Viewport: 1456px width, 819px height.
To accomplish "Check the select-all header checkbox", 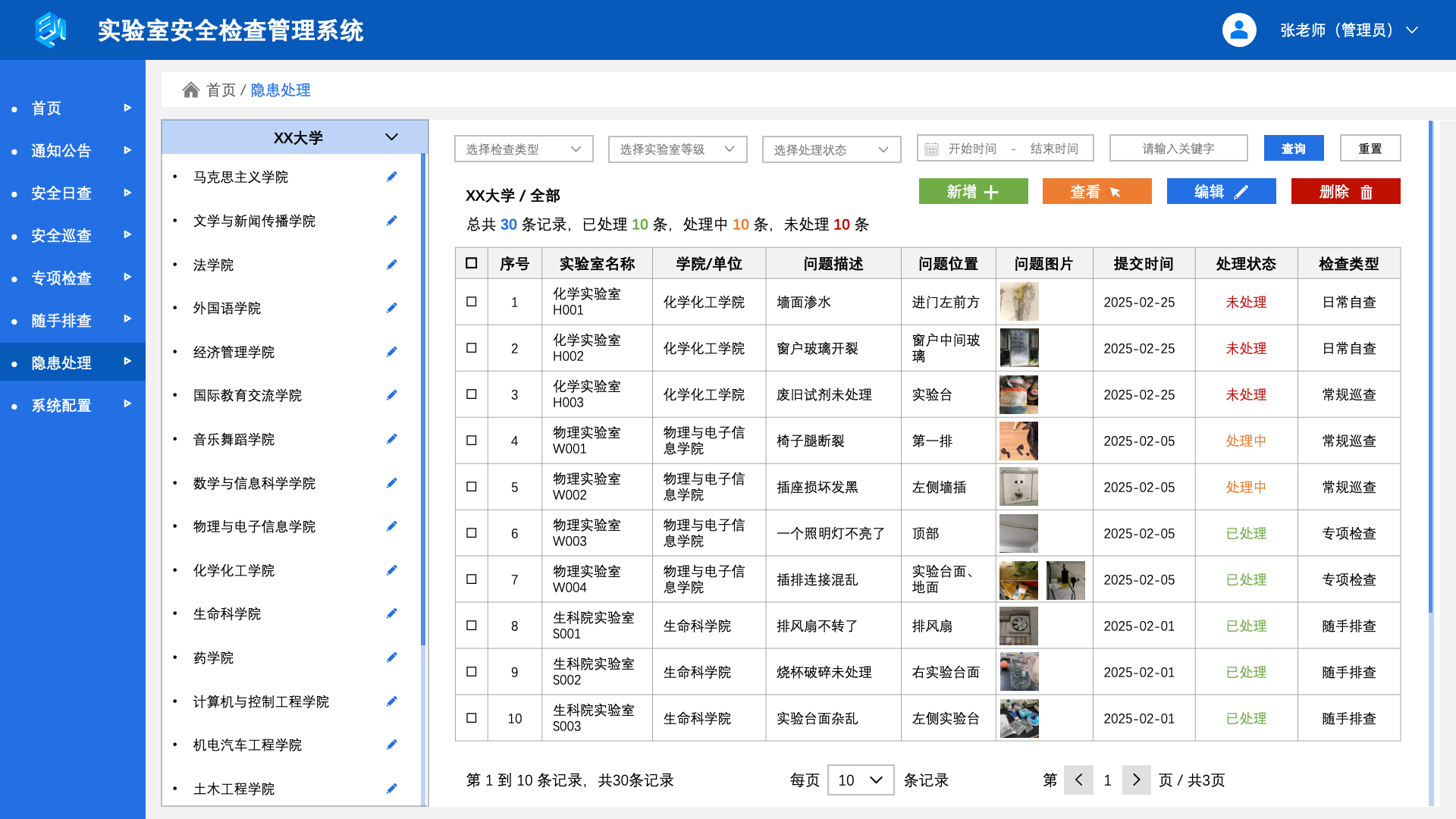I will tap(471, 263).
